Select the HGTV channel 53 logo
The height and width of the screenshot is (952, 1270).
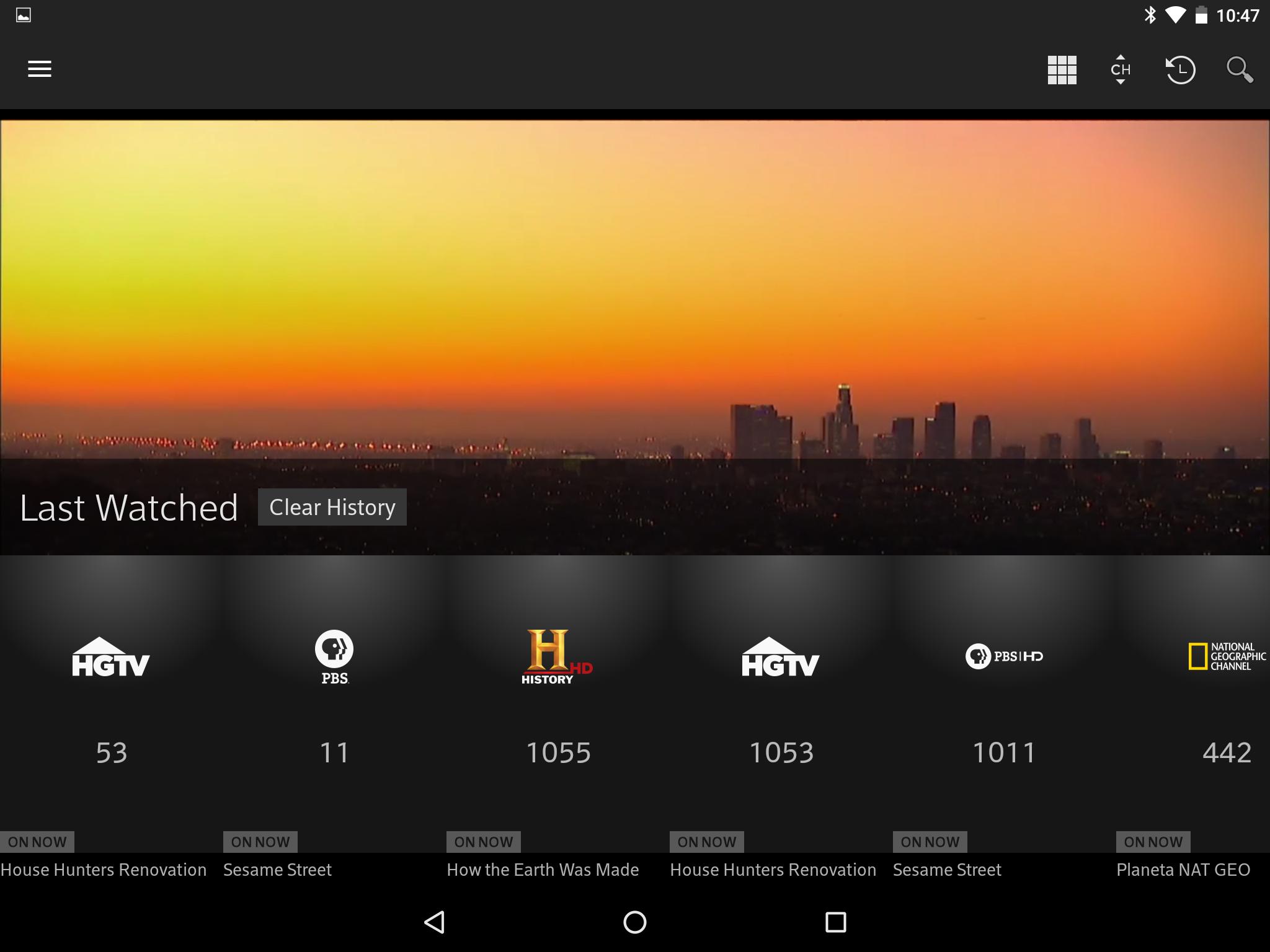tap(111, 656)
